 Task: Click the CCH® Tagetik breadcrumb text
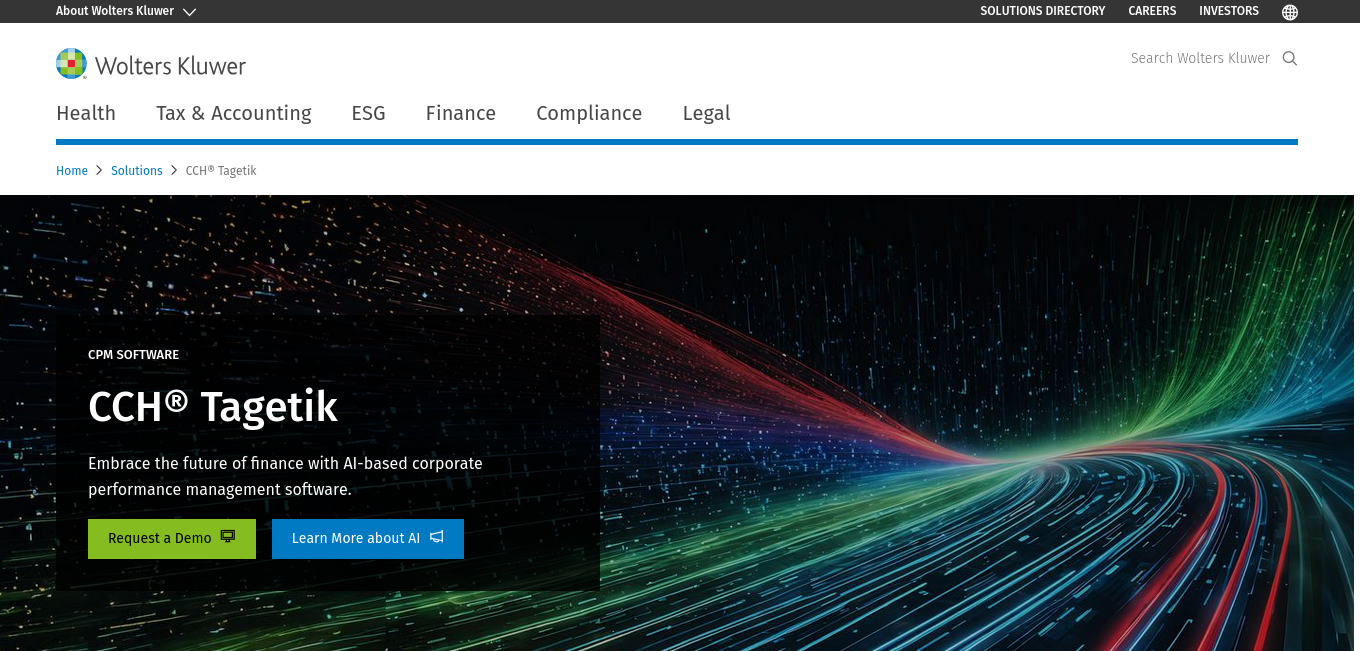221,171
